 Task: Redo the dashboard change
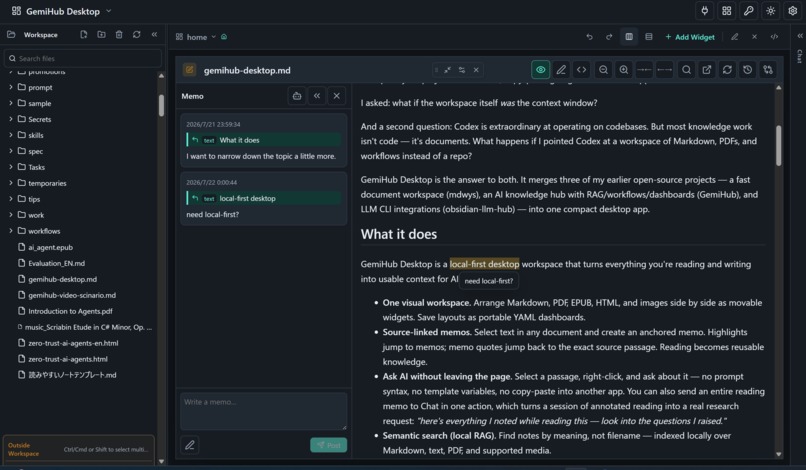(x=609, y=37)
